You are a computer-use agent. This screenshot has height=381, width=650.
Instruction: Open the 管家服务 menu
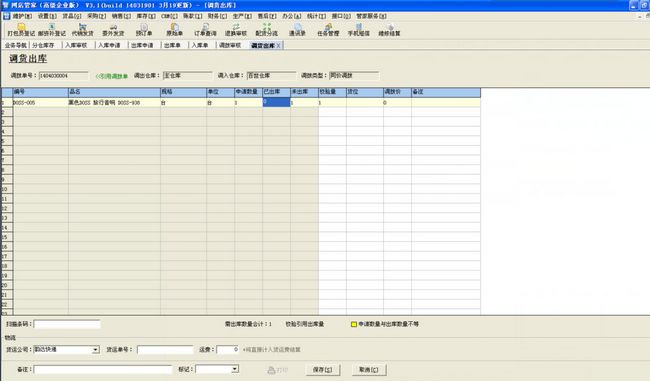pos(371,16)
